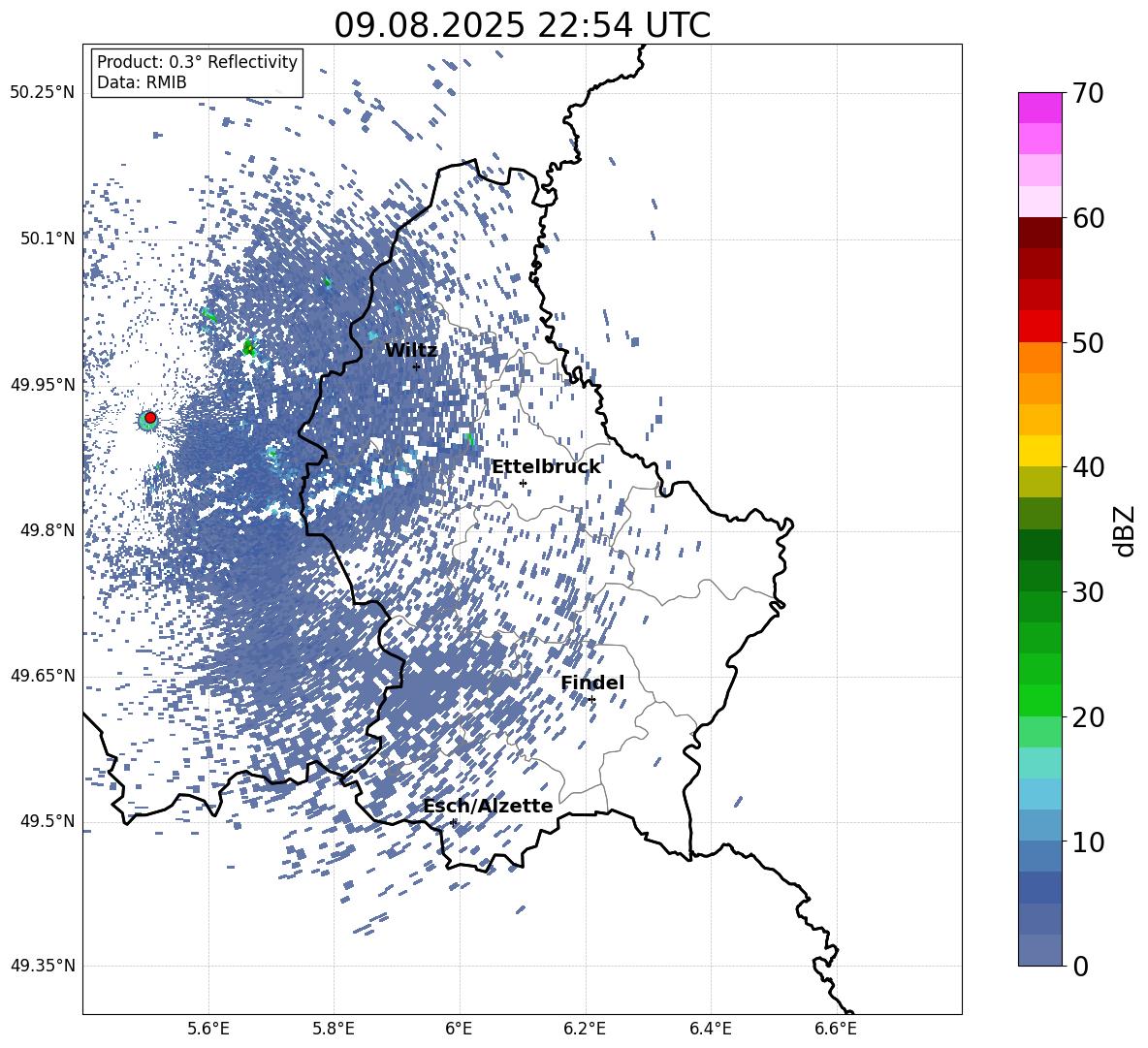Click the colorbar tick label 70

[1088, 94]
